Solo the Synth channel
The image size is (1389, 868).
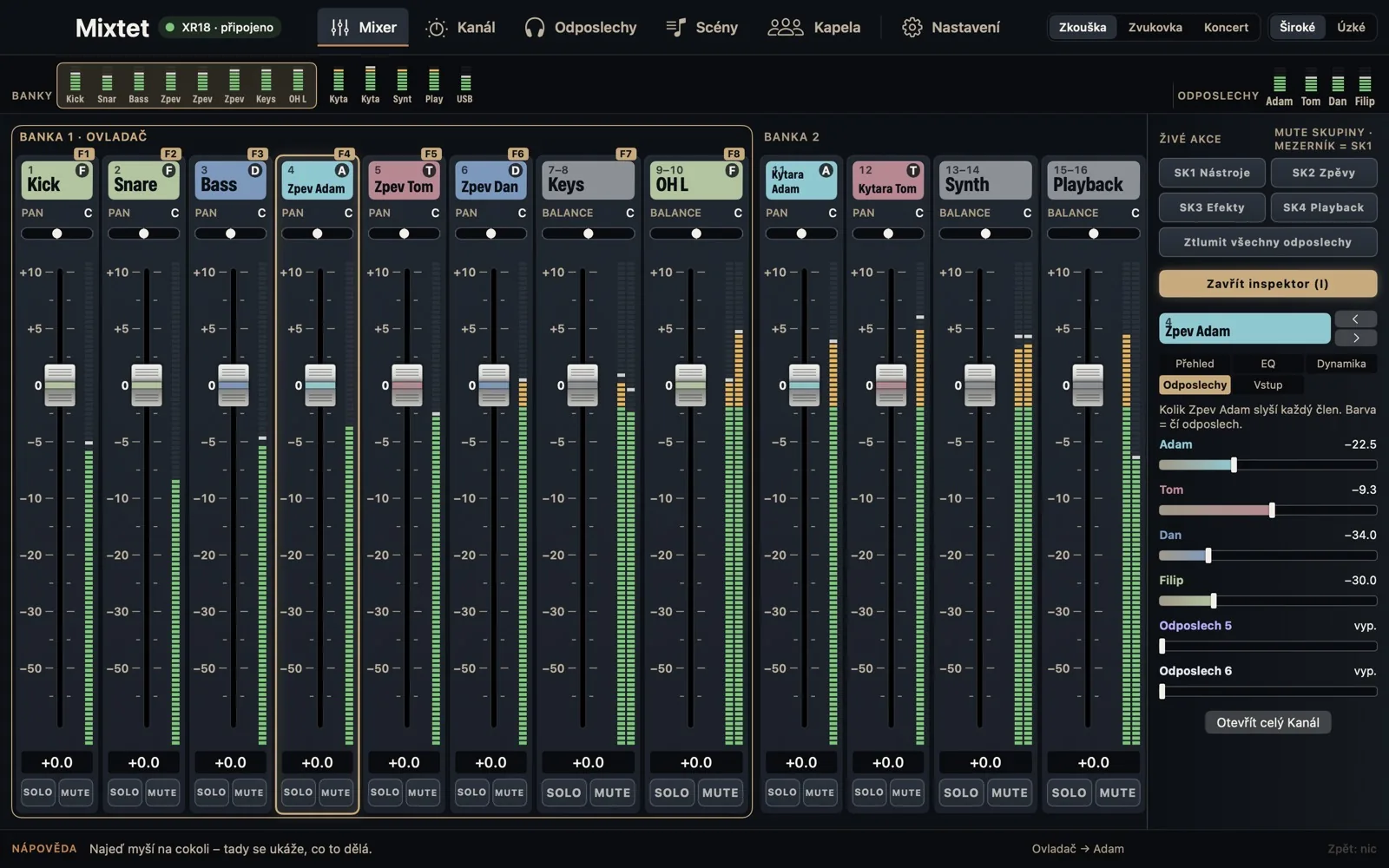961,792
